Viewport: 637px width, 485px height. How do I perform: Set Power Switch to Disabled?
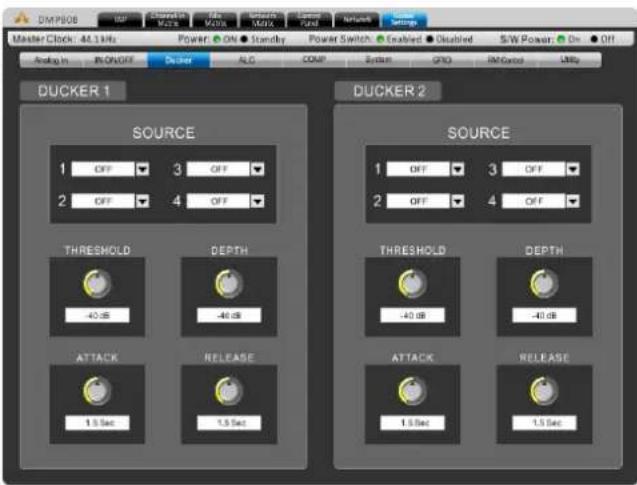coord(430,39)
